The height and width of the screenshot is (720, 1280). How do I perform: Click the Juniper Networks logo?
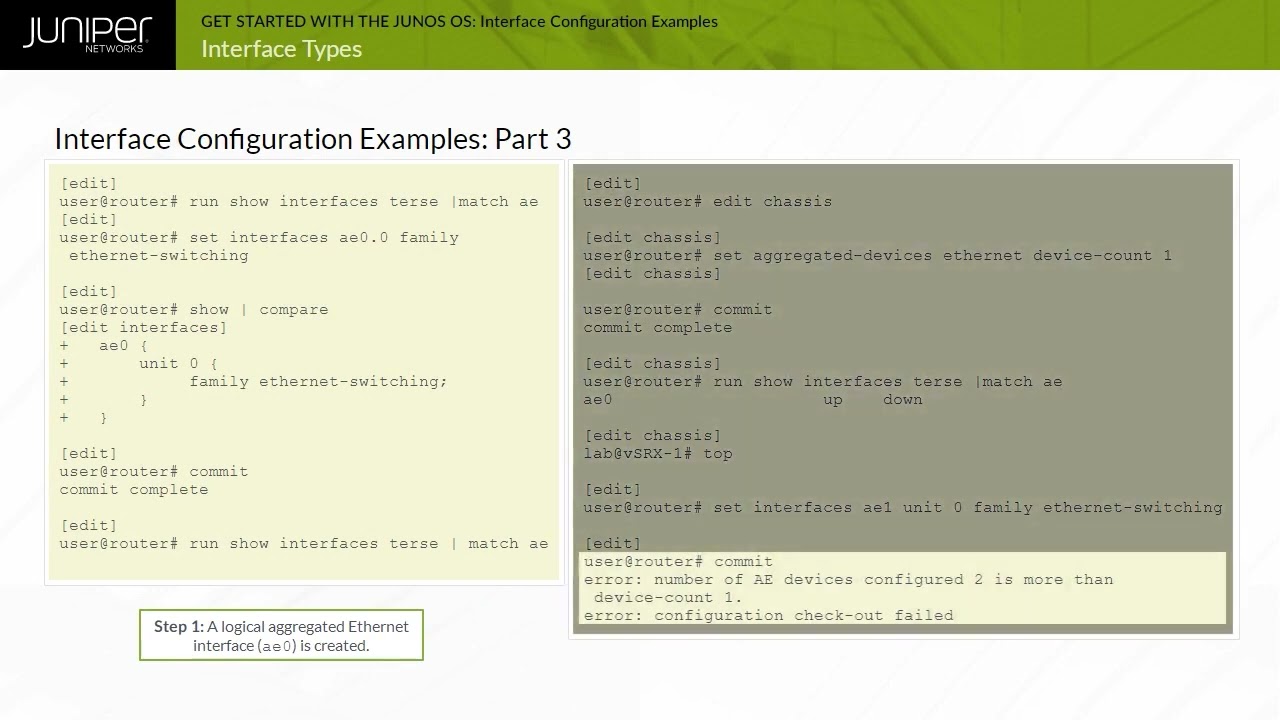87,35
